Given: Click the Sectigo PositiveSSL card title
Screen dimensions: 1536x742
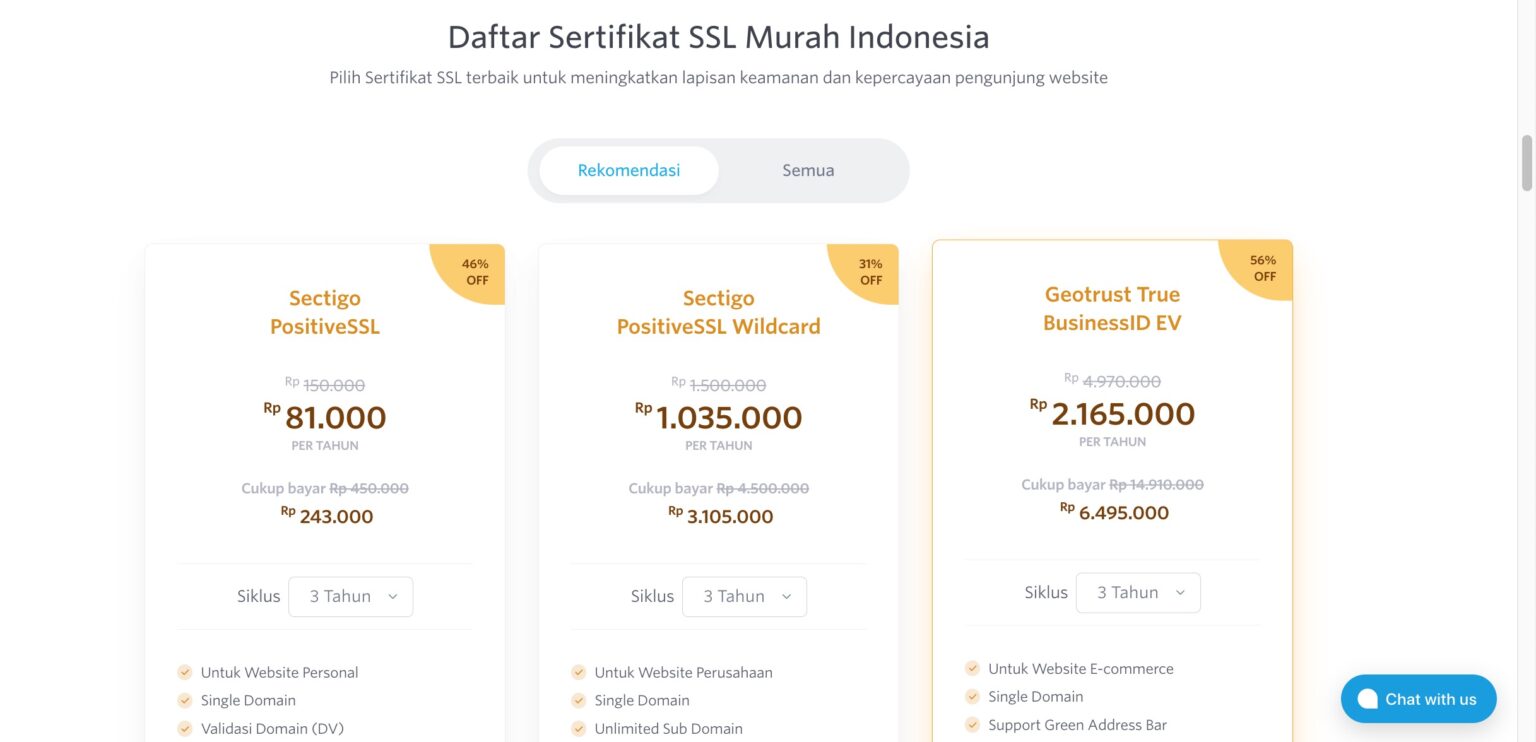Looking at the screenshot, I should click(324, 311).
